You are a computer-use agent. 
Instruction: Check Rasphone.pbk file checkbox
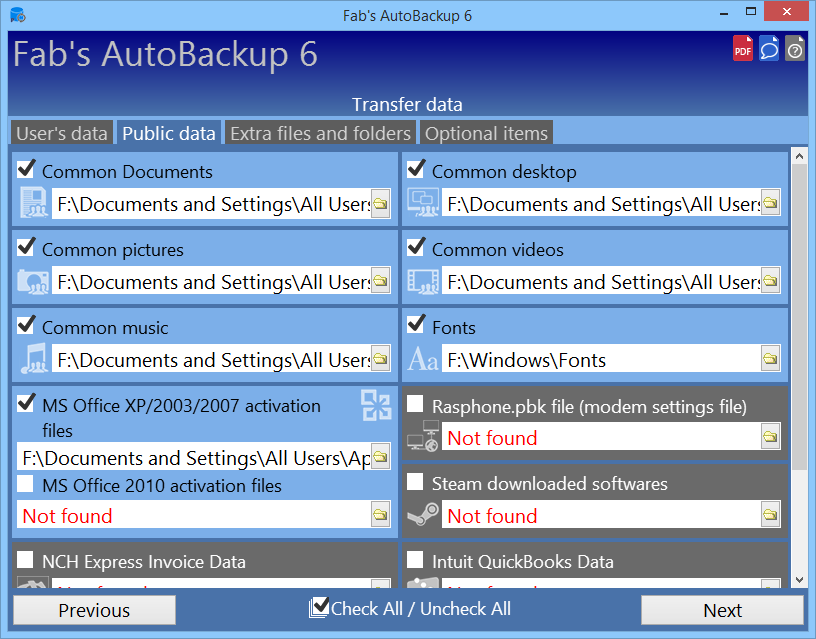(x=415, y=404)
